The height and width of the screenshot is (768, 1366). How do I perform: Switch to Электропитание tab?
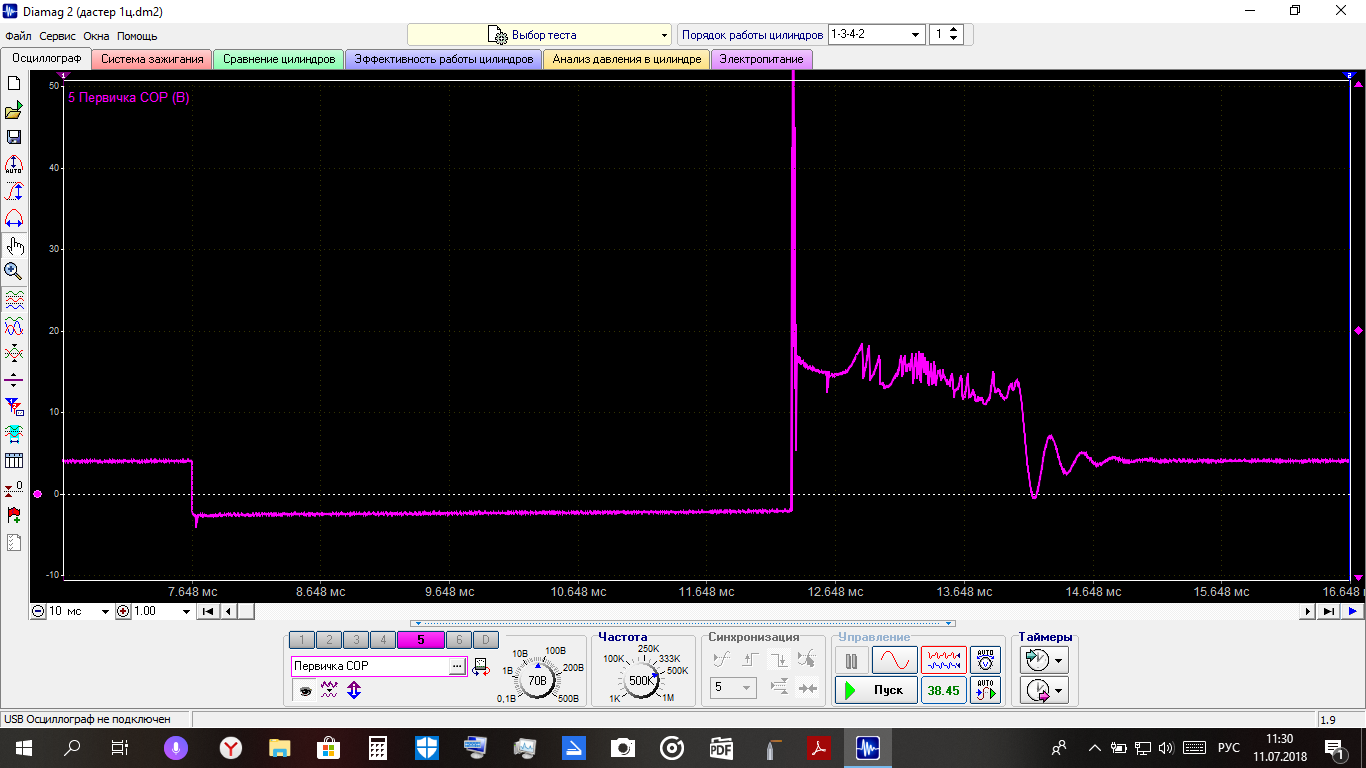click(762, 59)
